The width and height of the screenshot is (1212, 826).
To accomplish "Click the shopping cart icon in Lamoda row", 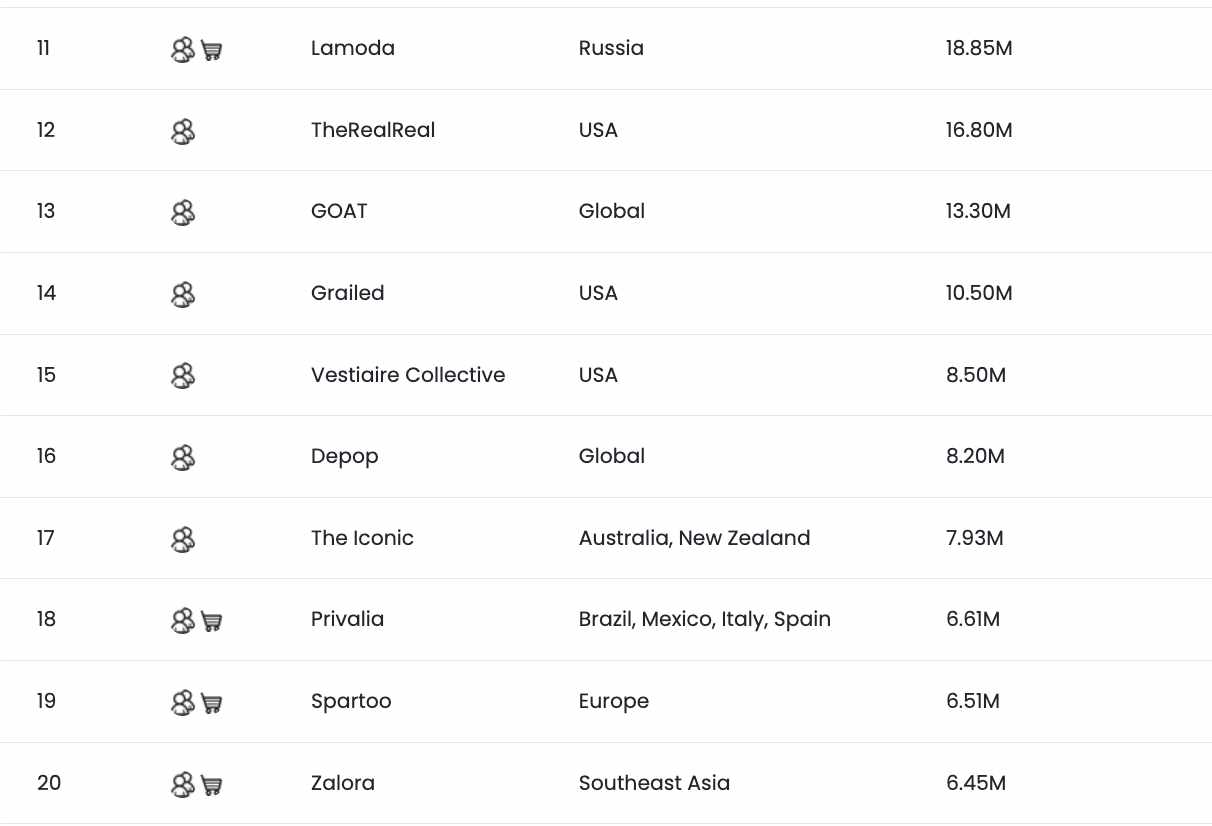I will [211, 51].
